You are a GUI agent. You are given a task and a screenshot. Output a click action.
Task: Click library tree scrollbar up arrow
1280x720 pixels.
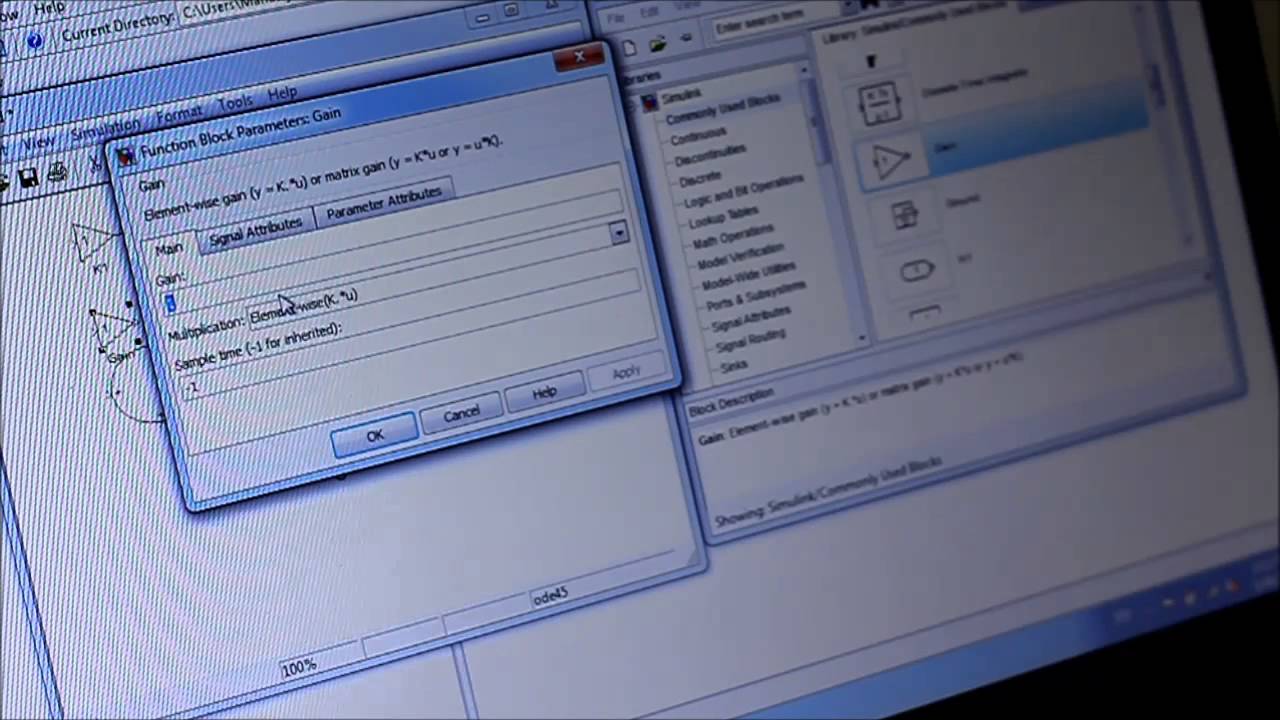click(x=802, y=71)
